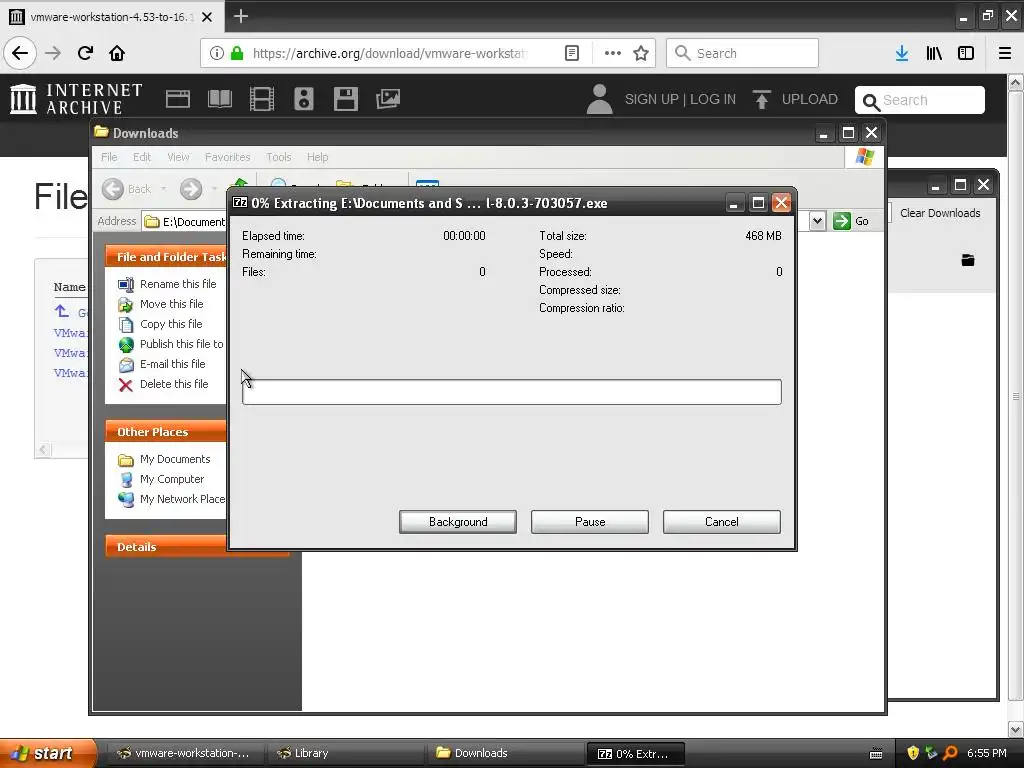The width and height of the screenshot is (1024, 768).
Task: Open Internet Archive software icon
Action: point(345,99)
